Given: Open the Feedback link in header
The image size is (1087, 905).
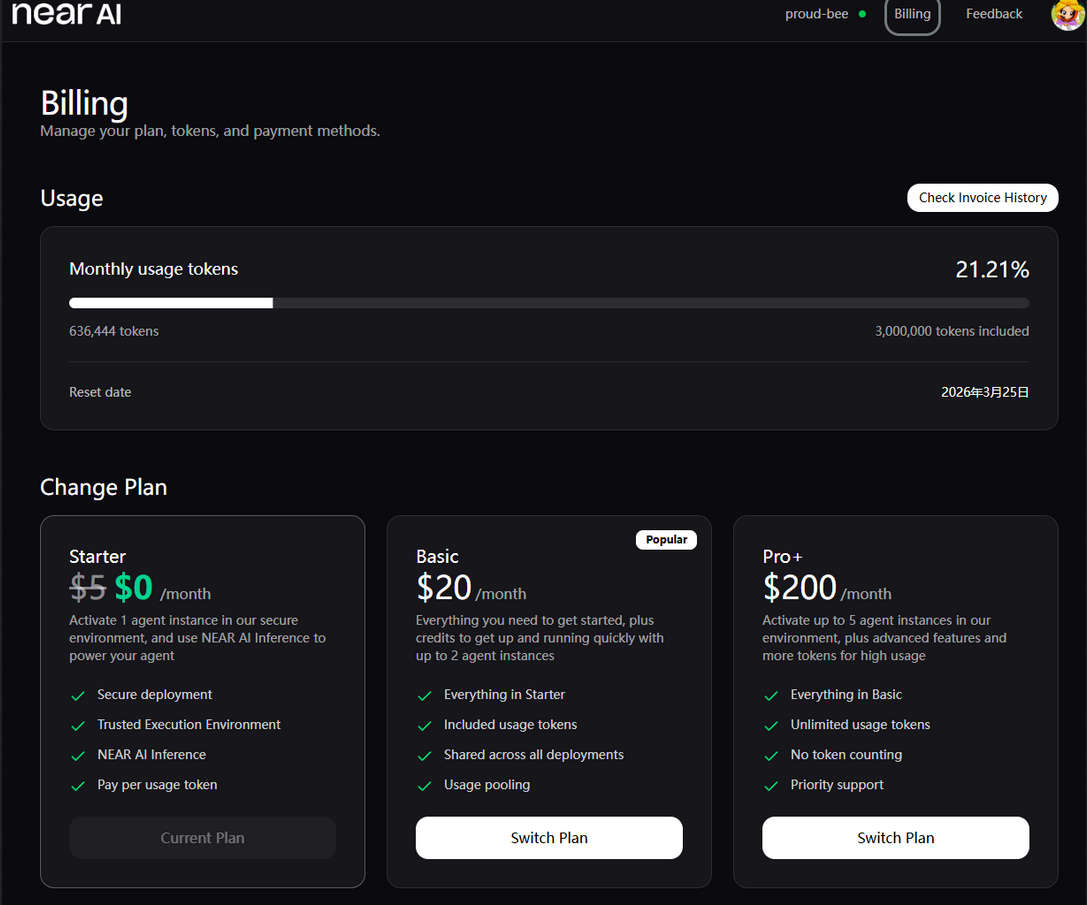Looking at the screenshot, I should (994, 14).
